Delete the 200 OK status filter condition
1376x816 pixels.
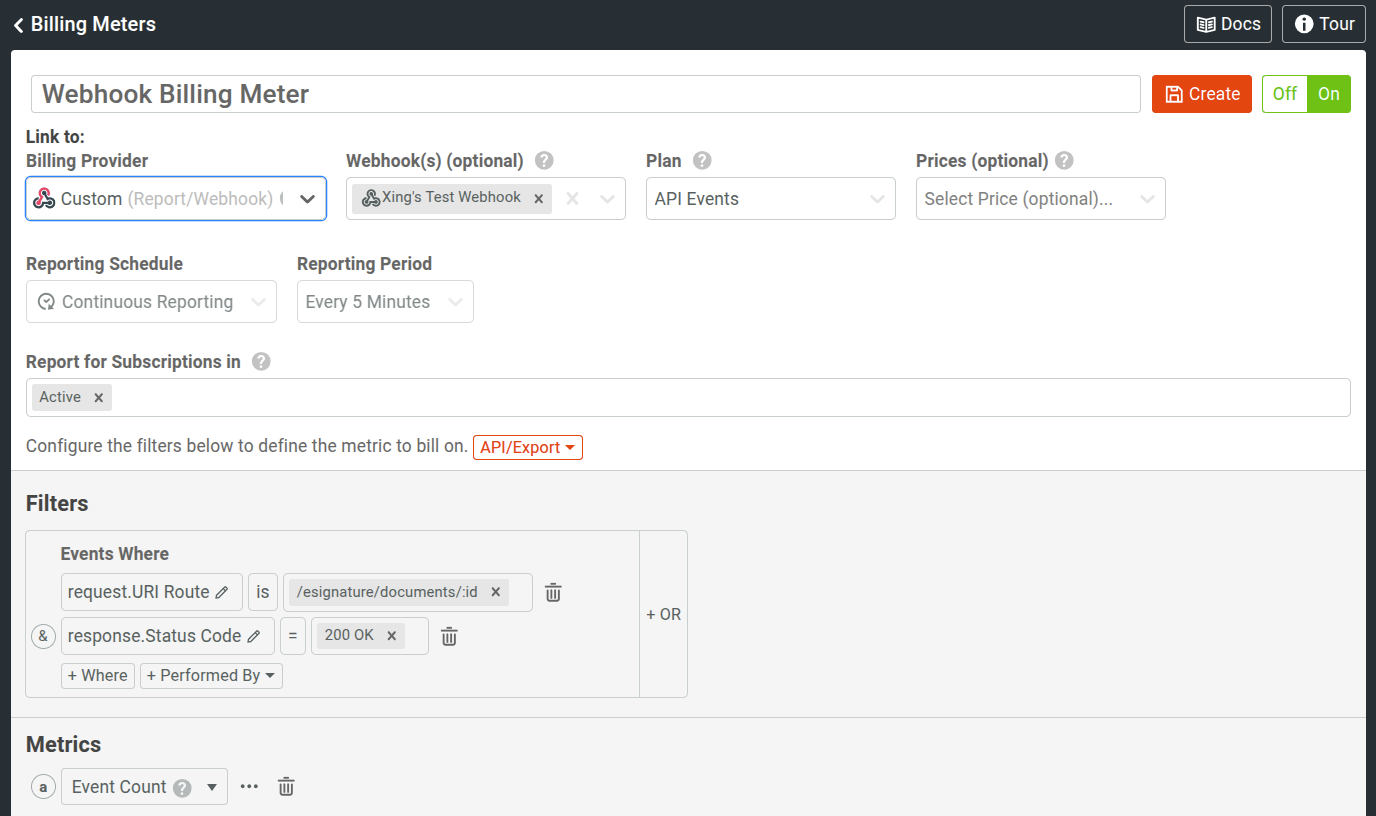[x=449, y=636]
